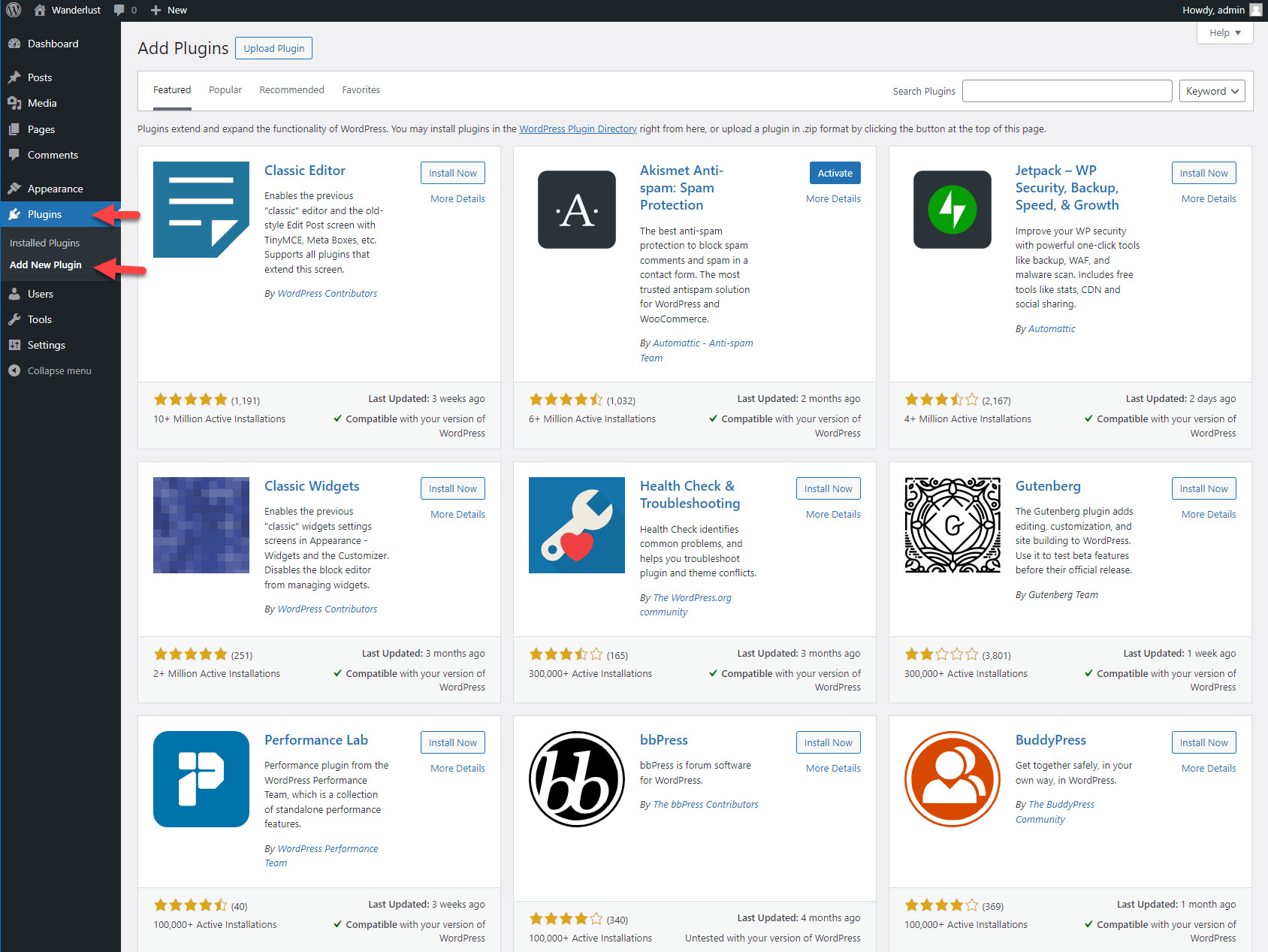Open the WordPress Plugin Directory link

pyautogui.click(x=578, y=129)
